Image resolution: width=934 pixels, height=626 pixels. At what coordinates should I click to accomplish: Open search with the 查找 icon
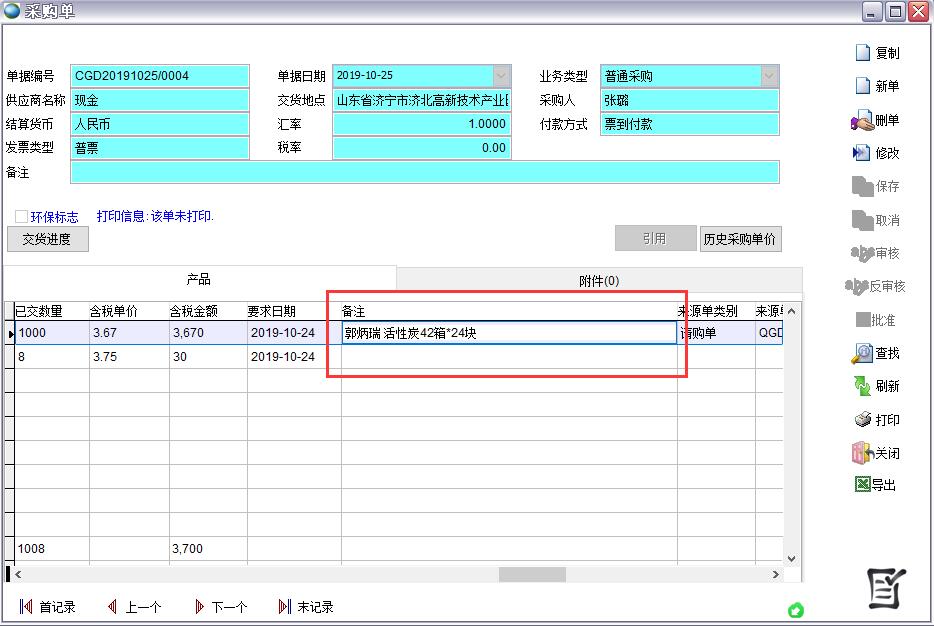tap(862, 353)
